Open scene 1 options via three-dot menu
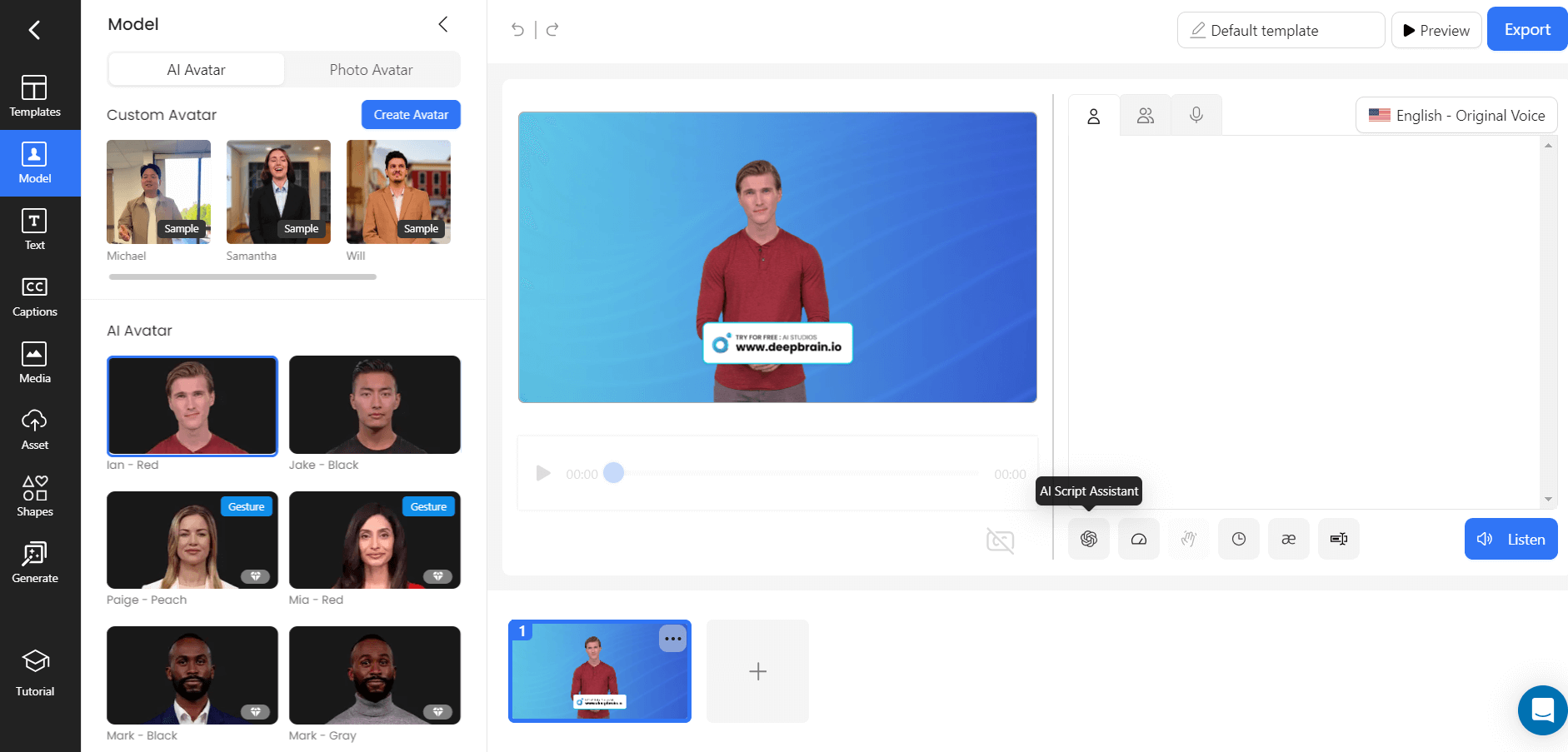This screenshot has width=1568, height=752. [x=672, y=639]
